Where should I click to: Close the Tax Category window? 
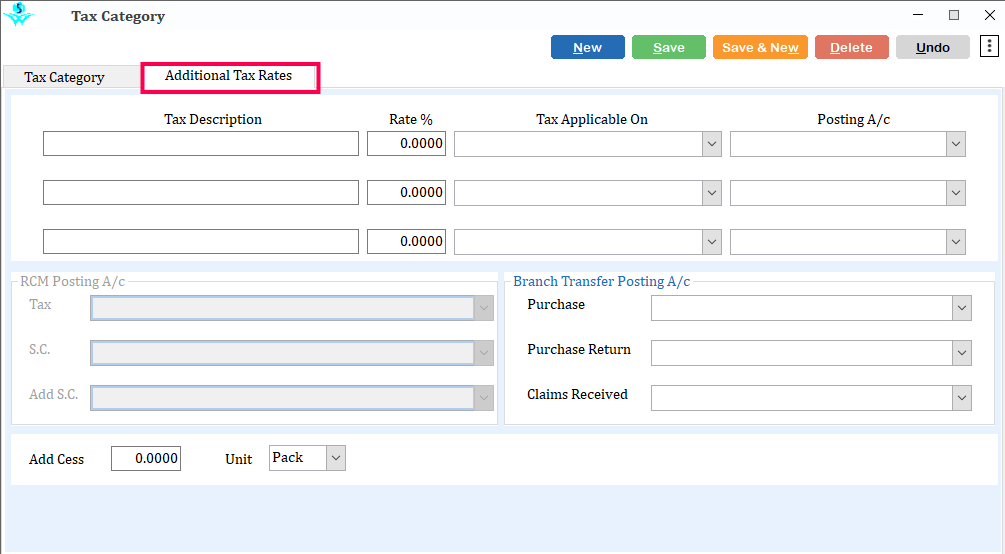tap(990, 15)
